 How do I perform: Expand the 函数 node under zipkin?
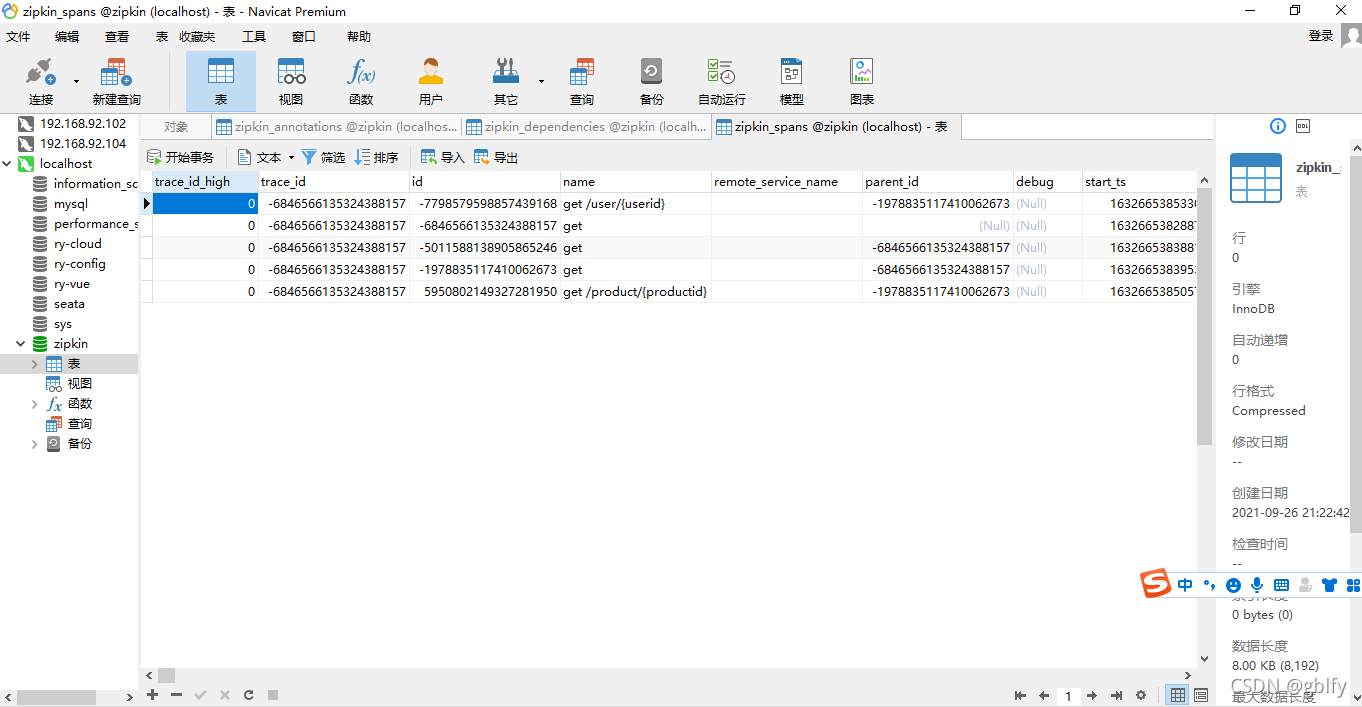[x=35, y=404]
